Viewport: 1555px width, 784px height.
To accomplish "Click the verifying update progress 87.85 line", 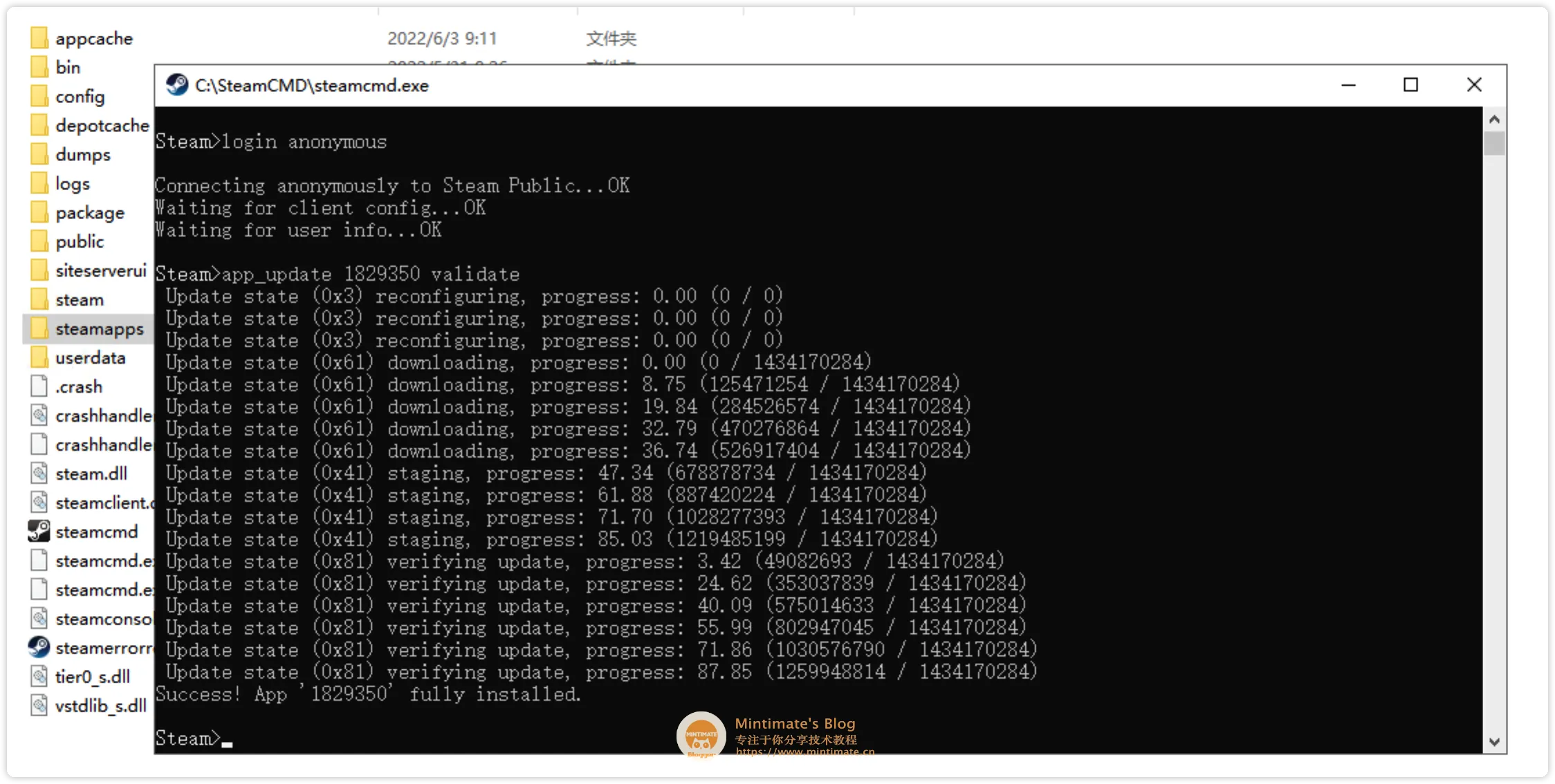I will tap(602, 673).
